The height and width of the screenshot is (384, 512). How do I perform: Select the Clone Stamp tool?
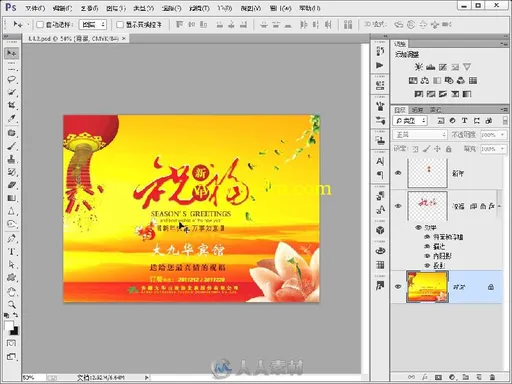12,159
